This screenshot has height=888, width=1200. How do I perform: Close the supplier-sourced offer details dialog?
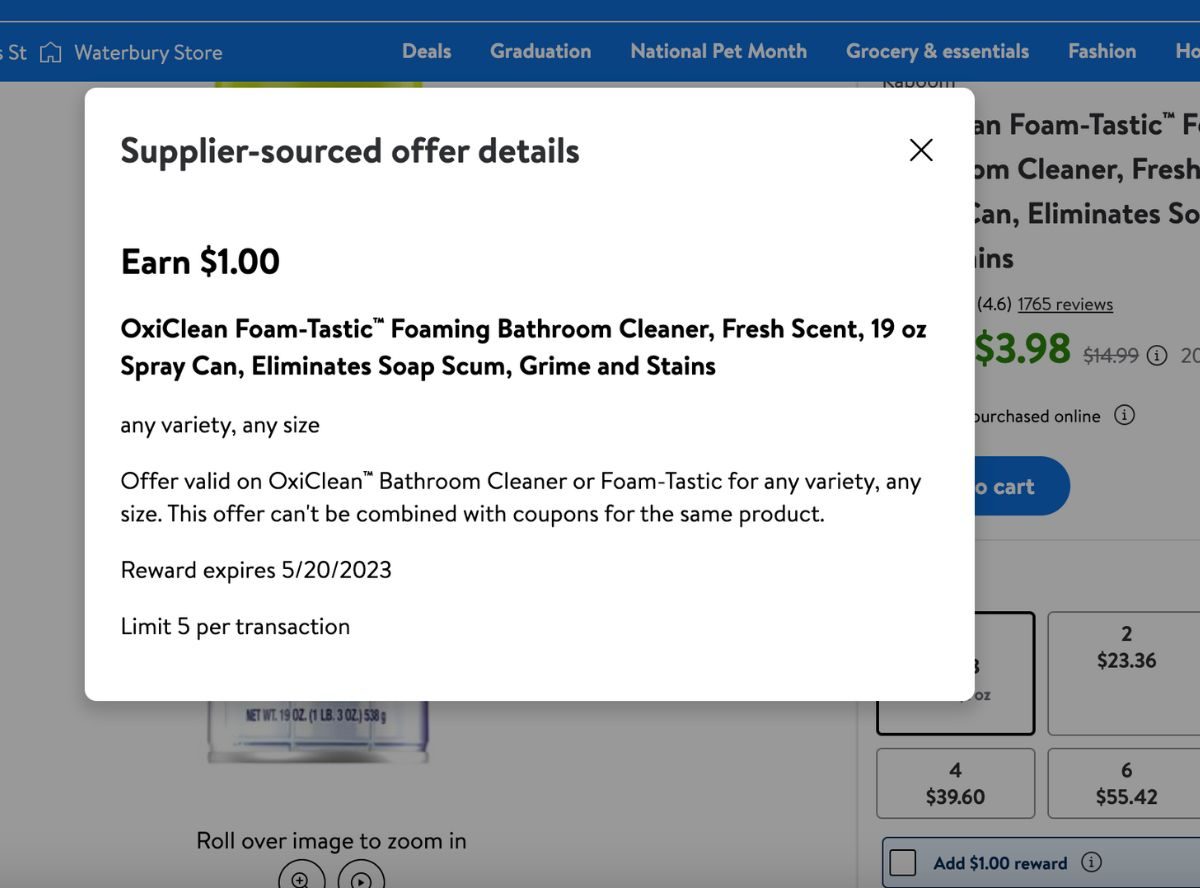(x=921, y=150)
